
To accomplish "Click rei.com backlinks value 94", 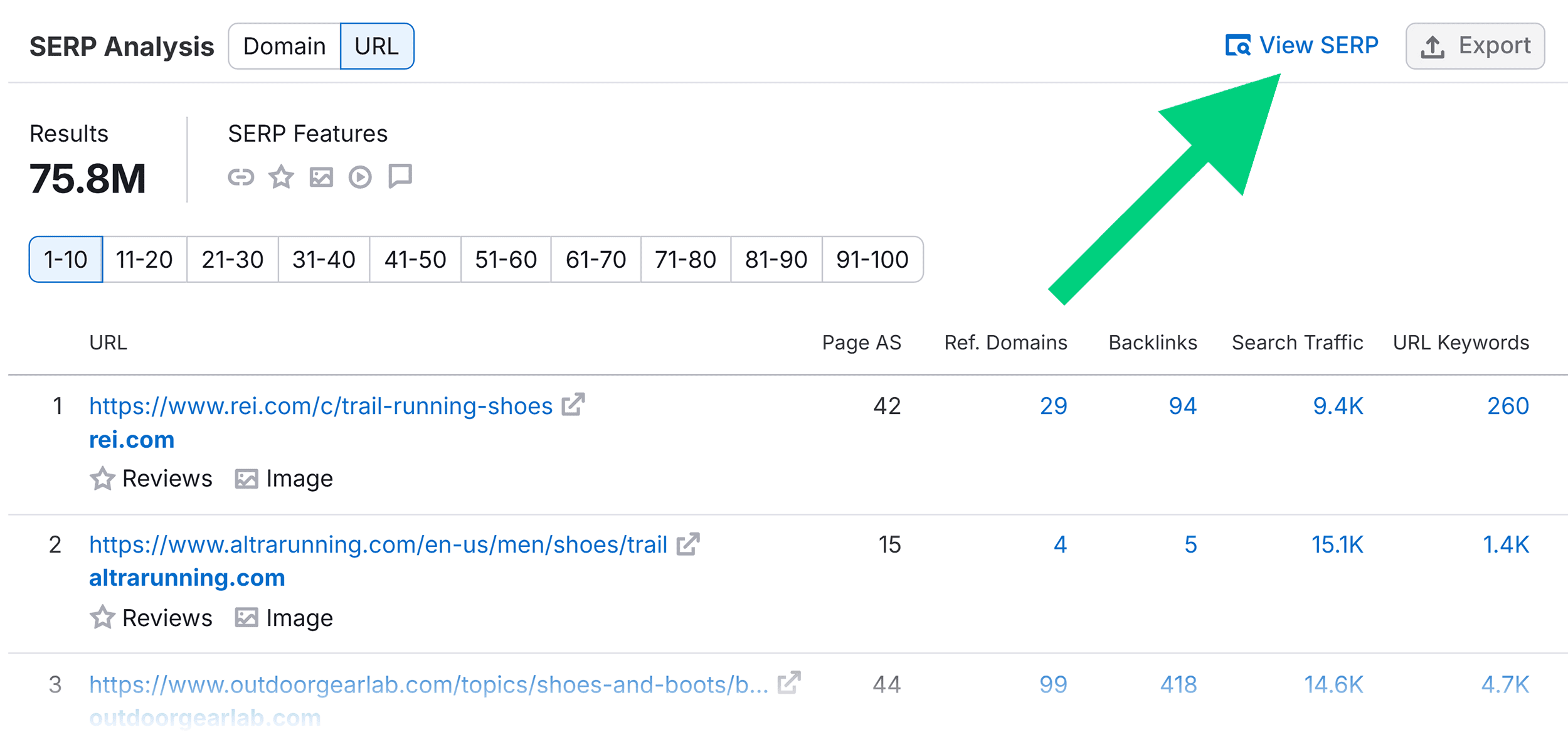I will click(1183, 406).
